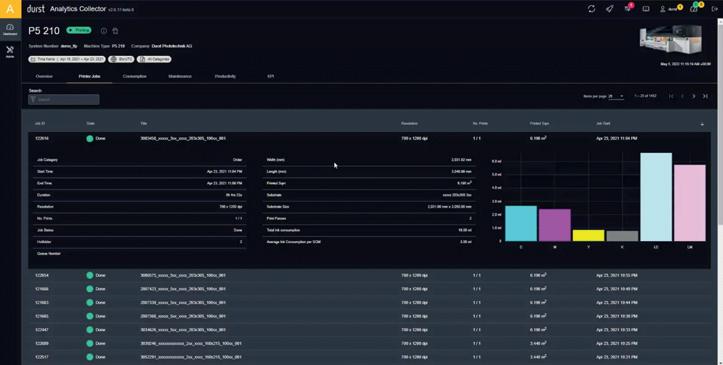
Task: Click the gray K bar in ink chart
Action: tap(622, 236)
